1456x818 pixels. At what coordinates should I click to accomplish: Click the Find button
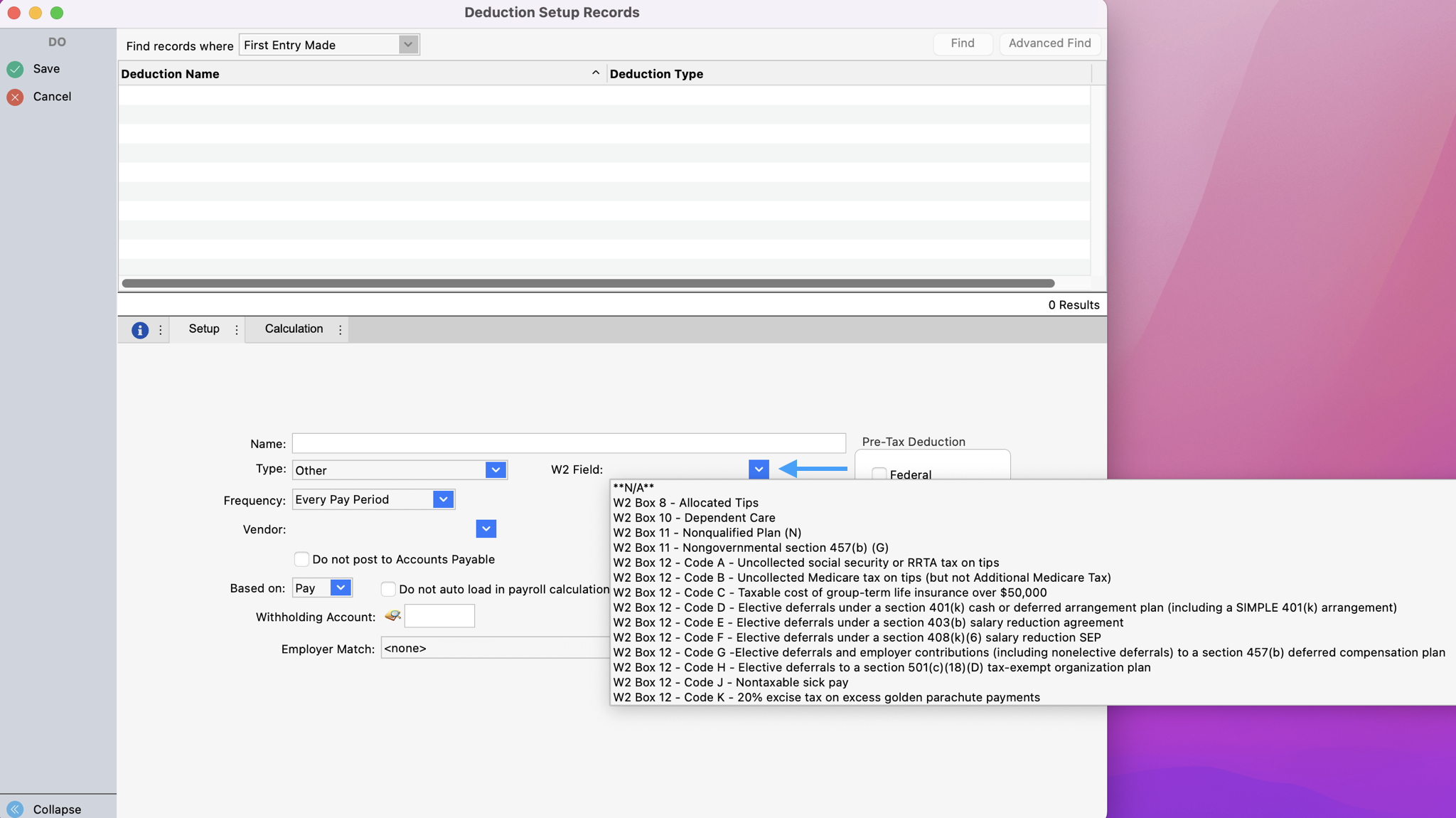point(963,43)
